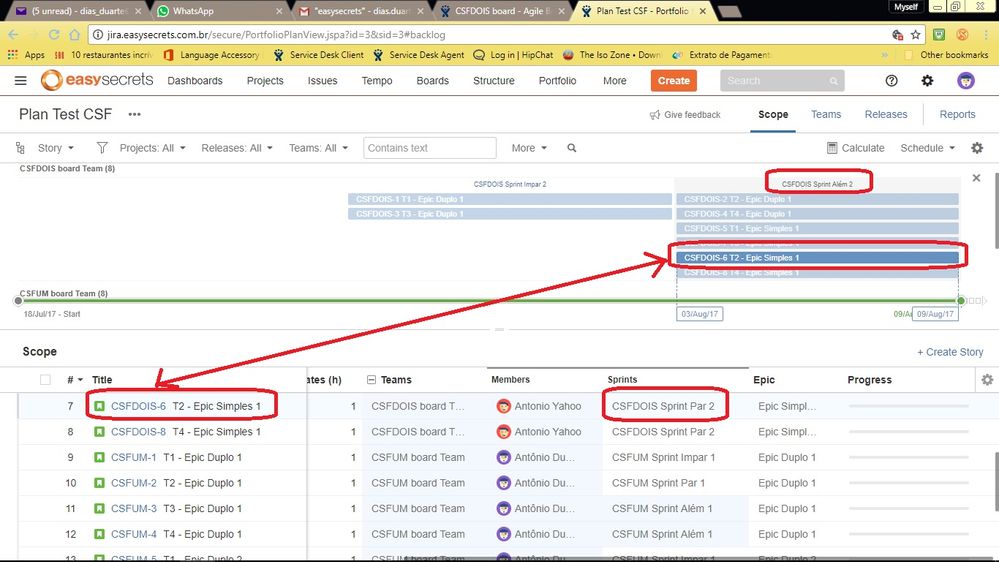Bookmark this page with star icon
This screenshot has width=999, height=562.
pos(916,34)
